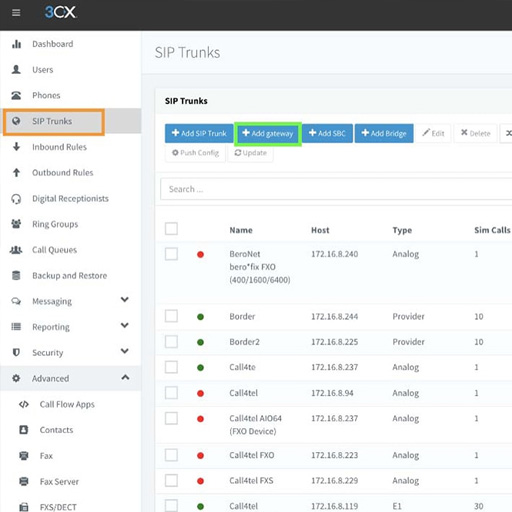Viewport: 512px width, 512px height.
Task: Click the 3CX logo
Action: (x=60, y=12)
